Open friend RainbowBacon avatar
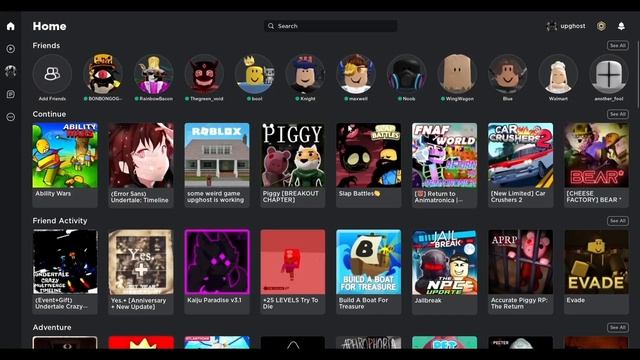The width and height of the screenshot is (640, 360). 153,74
